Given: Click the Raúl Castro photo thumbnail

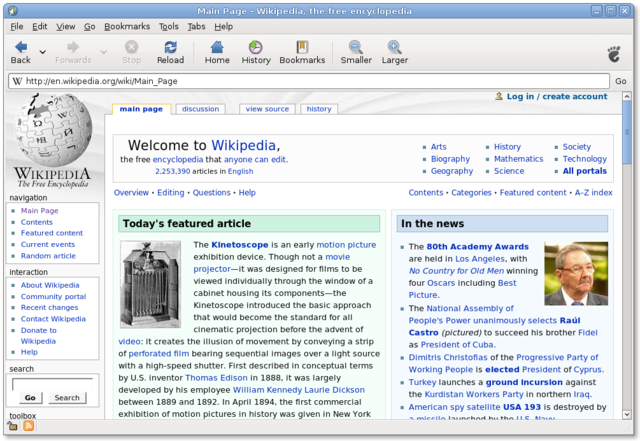Looking at the screenshot, I should [x=576, y=274].
